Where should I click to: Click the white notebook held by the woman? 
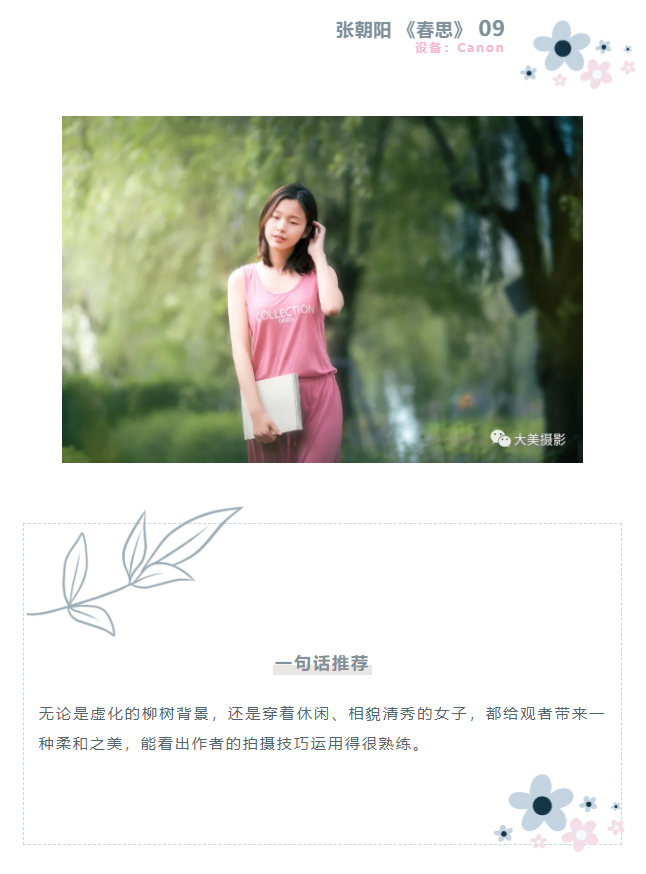coord(271,406)
